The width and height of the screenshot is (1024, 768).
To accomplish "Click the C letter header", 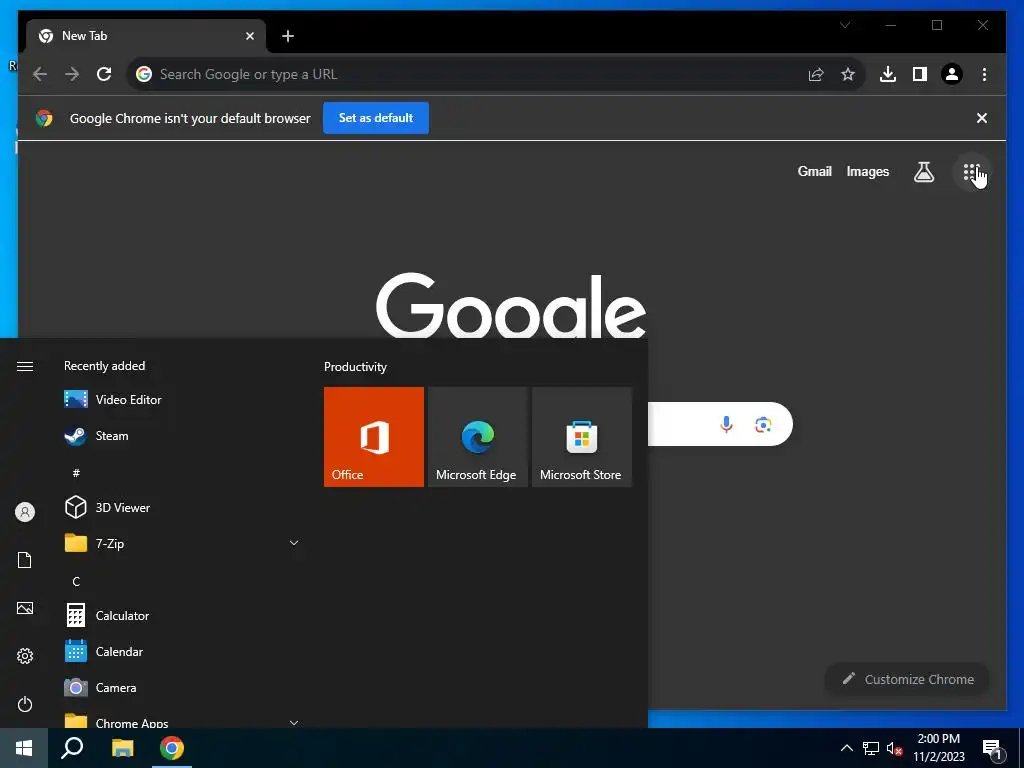I will (x=76, y=581).
